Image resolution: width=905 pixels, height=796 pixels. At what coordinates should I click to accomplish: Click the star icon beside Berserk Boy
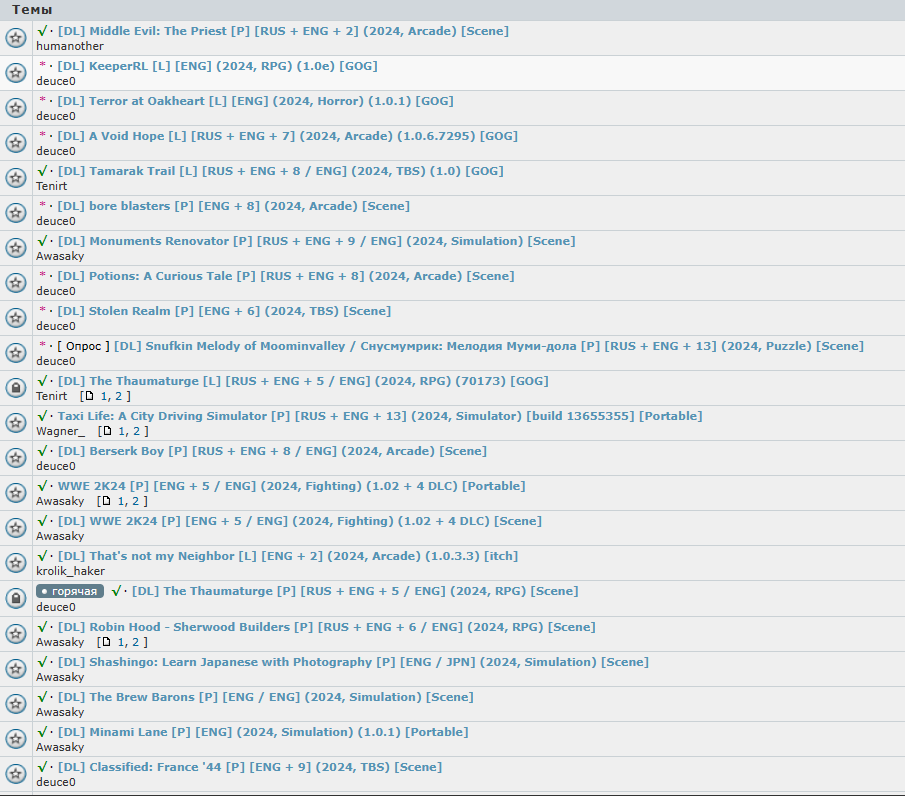[x=16, y=458]
